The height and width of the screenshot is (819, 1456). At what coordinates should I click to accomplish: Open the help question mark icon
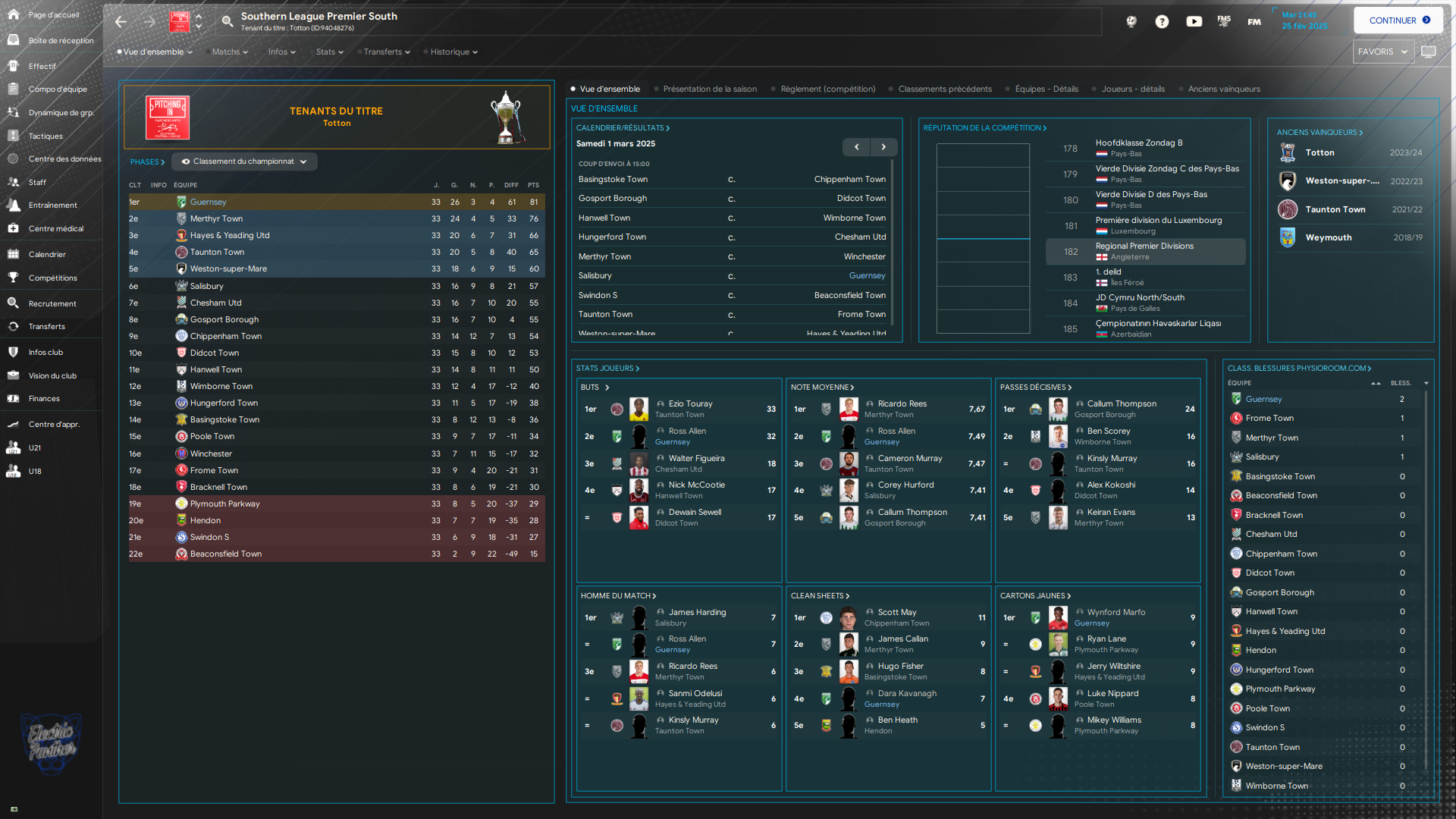(1162, 21)
